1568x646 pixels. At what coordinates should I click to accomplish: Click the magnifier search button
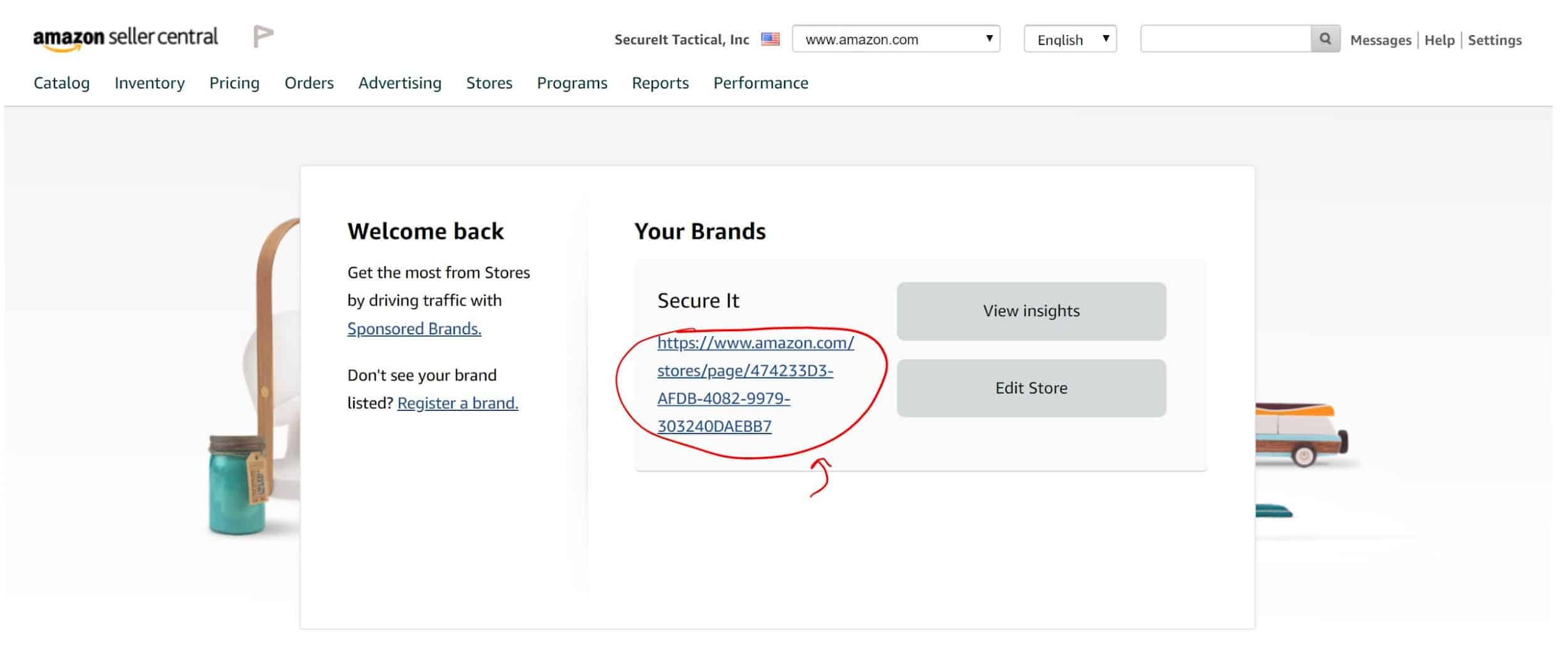click(x=1325, y=39)
